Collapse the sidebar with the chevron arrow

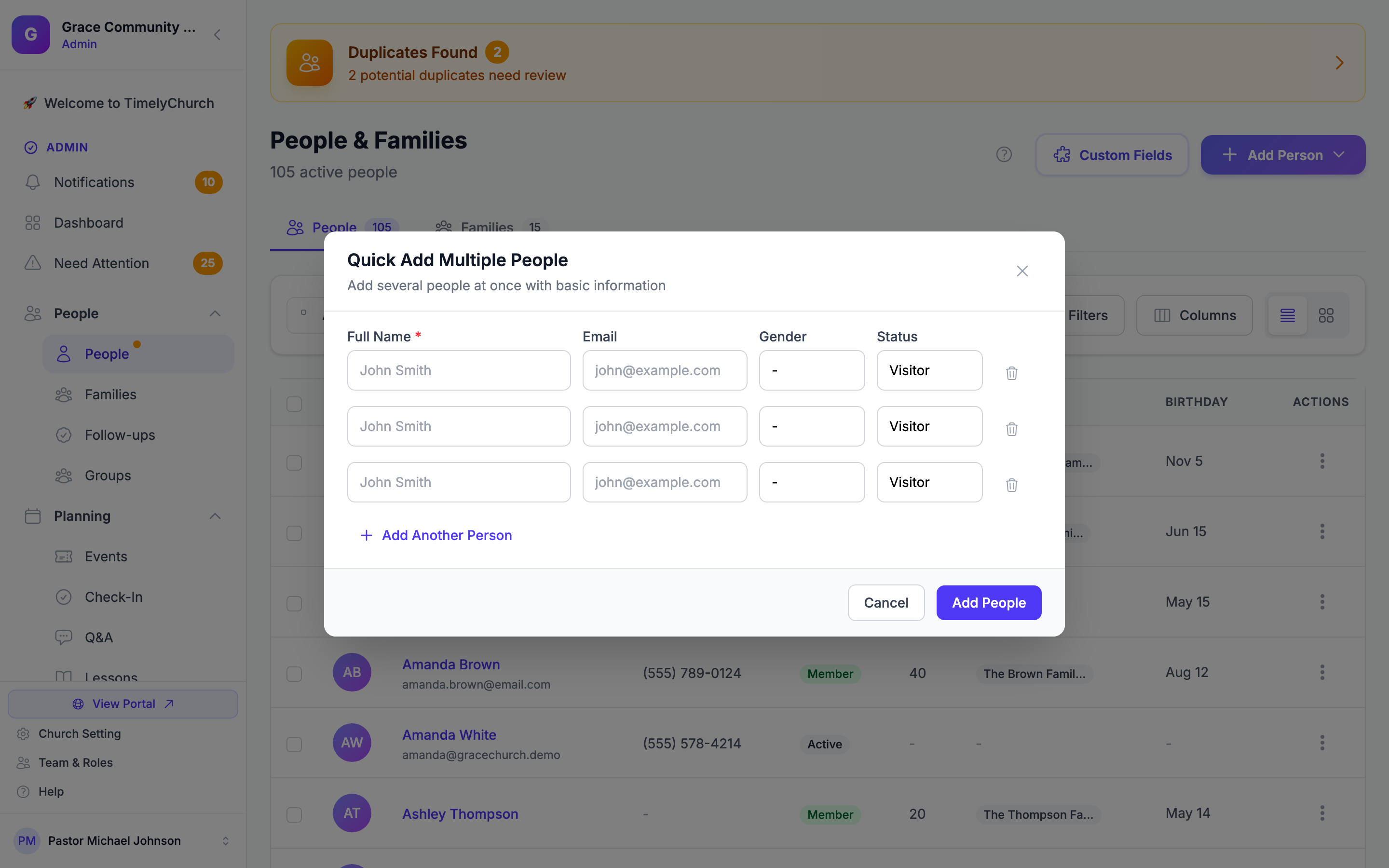pyautogui.click(x=217, y=35)
